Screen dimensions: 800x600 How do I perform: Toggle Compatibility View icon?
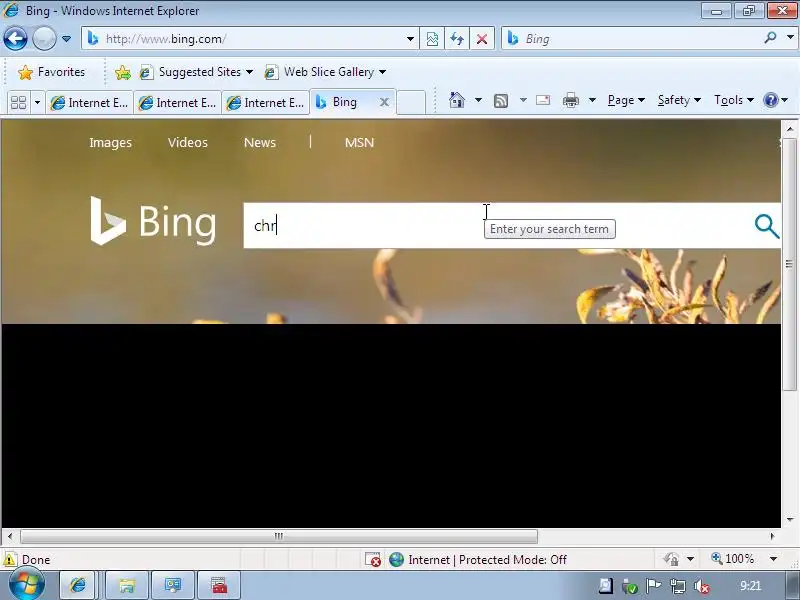[432, 39]
